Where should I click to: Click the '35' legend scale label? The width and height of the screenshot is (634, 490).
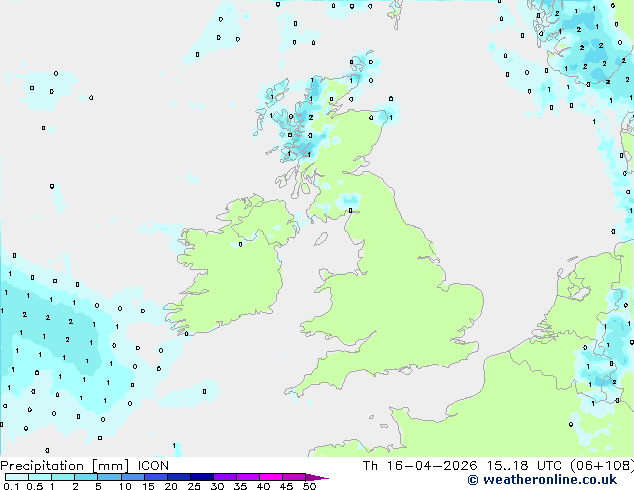pos(240,486)
